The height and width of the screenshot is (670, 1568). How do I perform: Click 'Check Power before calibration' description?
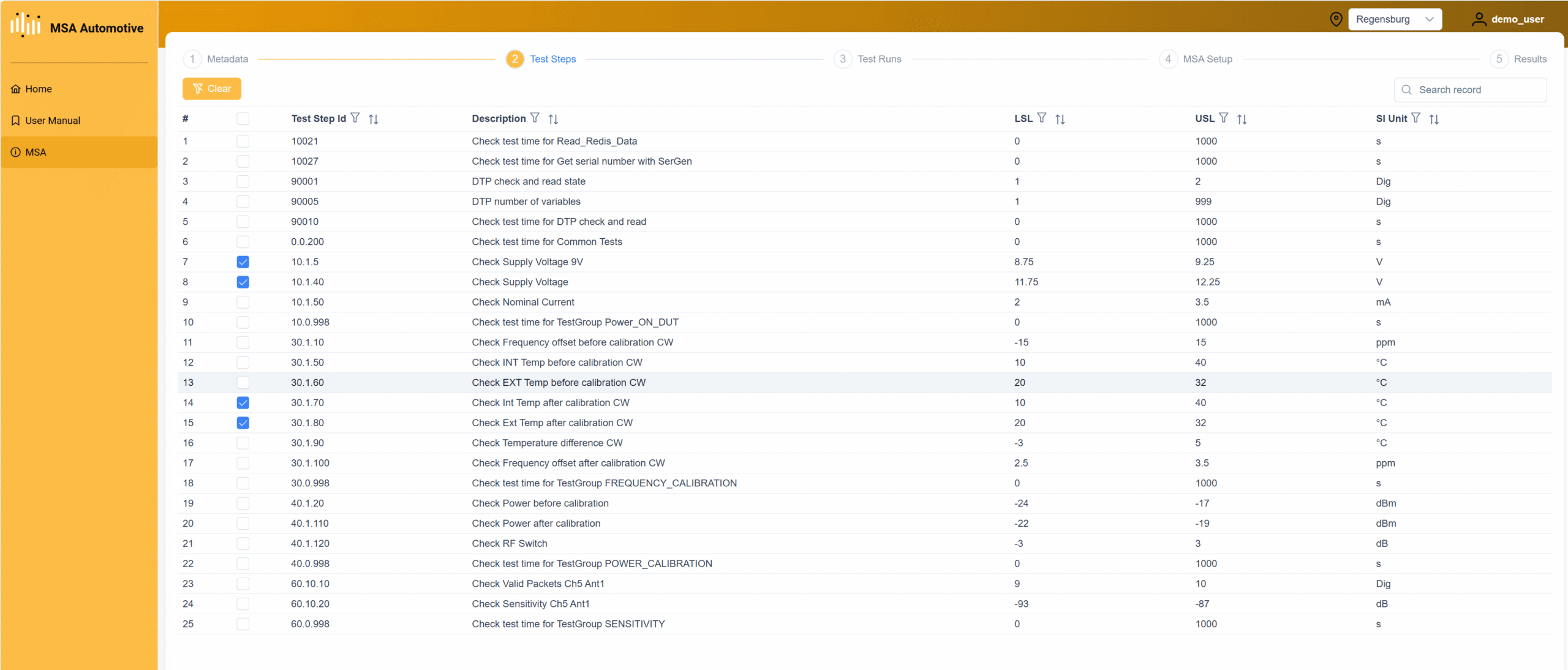point(540,503)
